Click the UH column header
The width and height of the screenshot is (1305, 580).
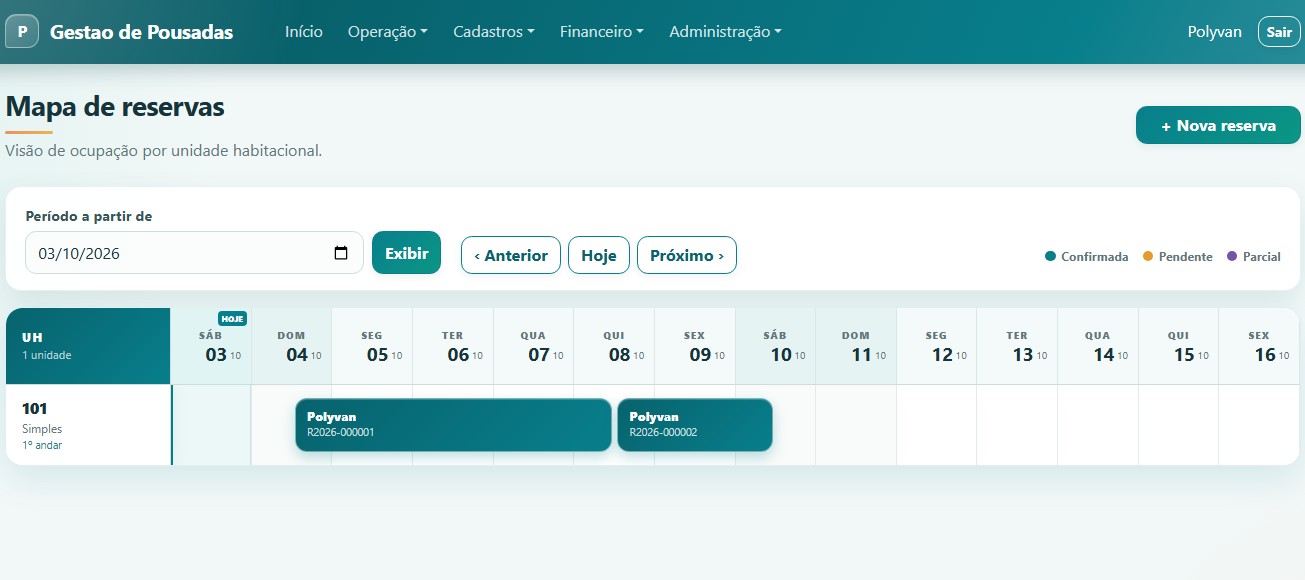click(88, 346)
